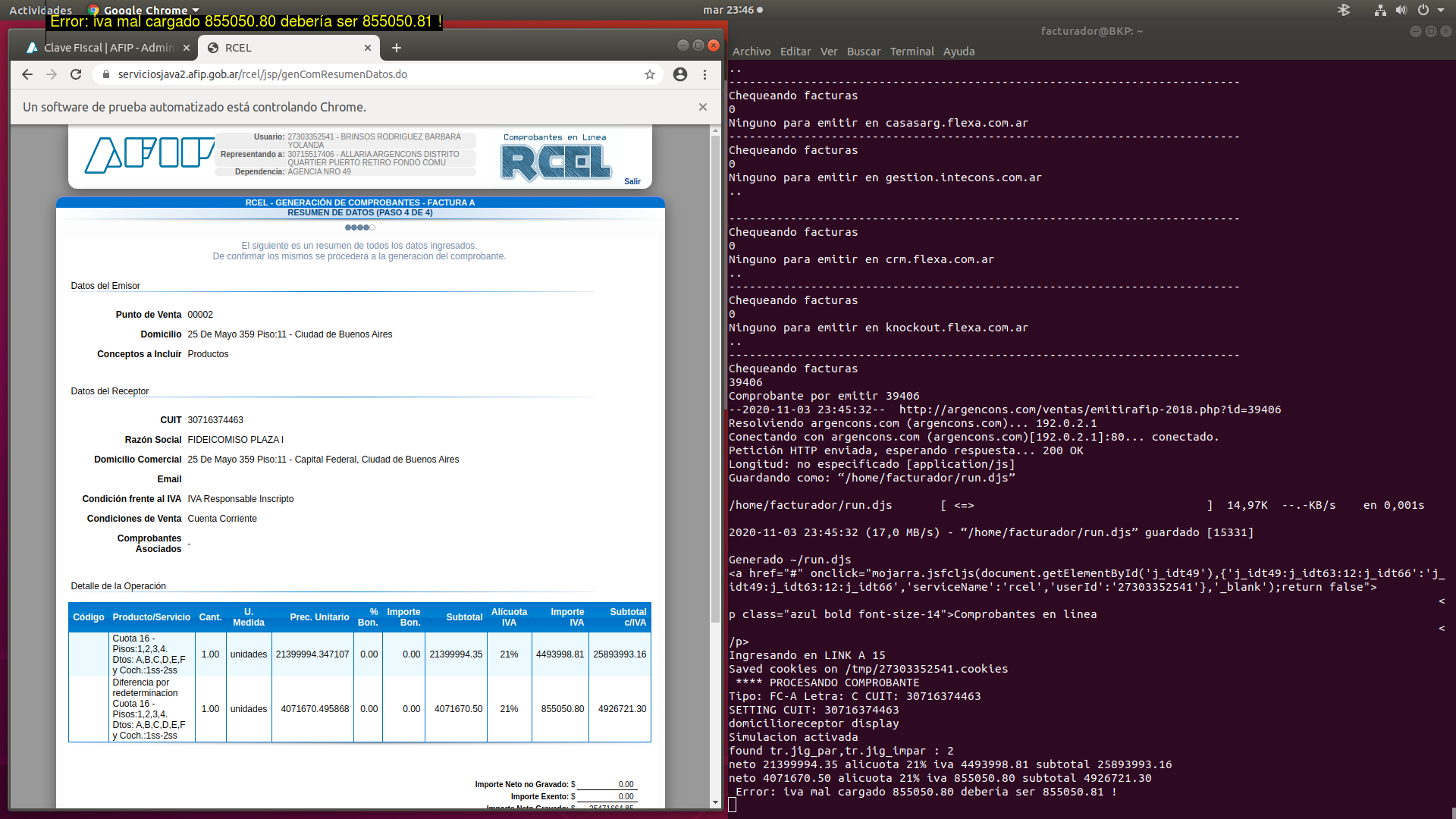Go forward in Chrome
1456x819 pixels.
tap(52, 74)
